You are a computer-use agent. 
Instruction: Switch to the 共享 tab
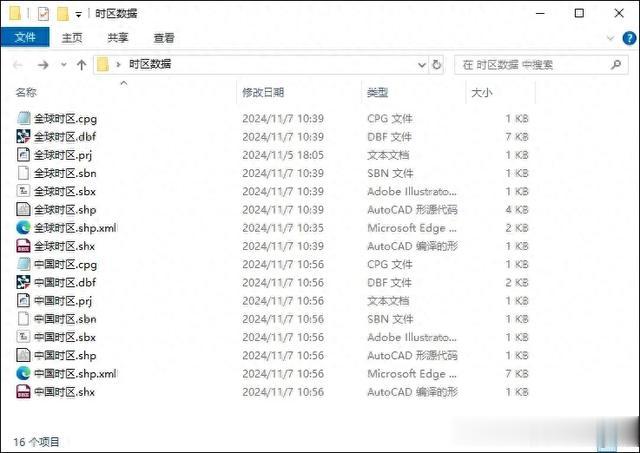(118, 38)
